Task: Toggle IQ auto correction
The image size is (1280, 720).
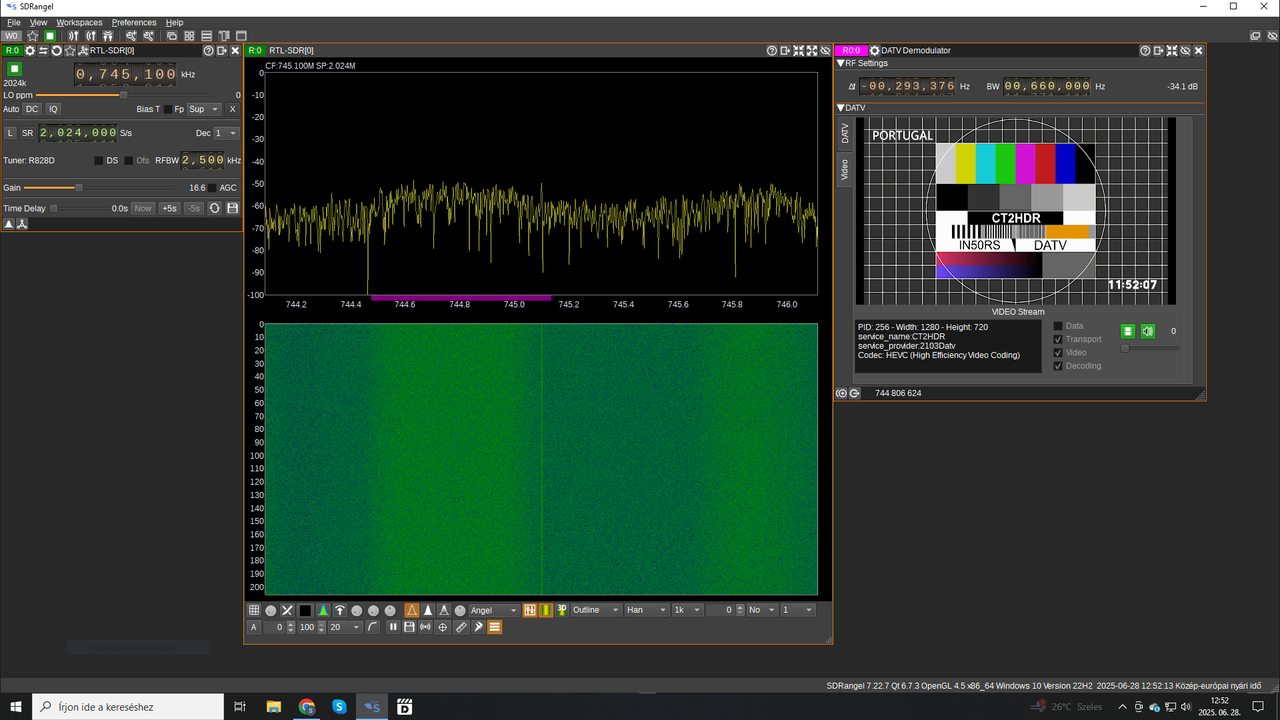Action: click(x=53, y=109)
